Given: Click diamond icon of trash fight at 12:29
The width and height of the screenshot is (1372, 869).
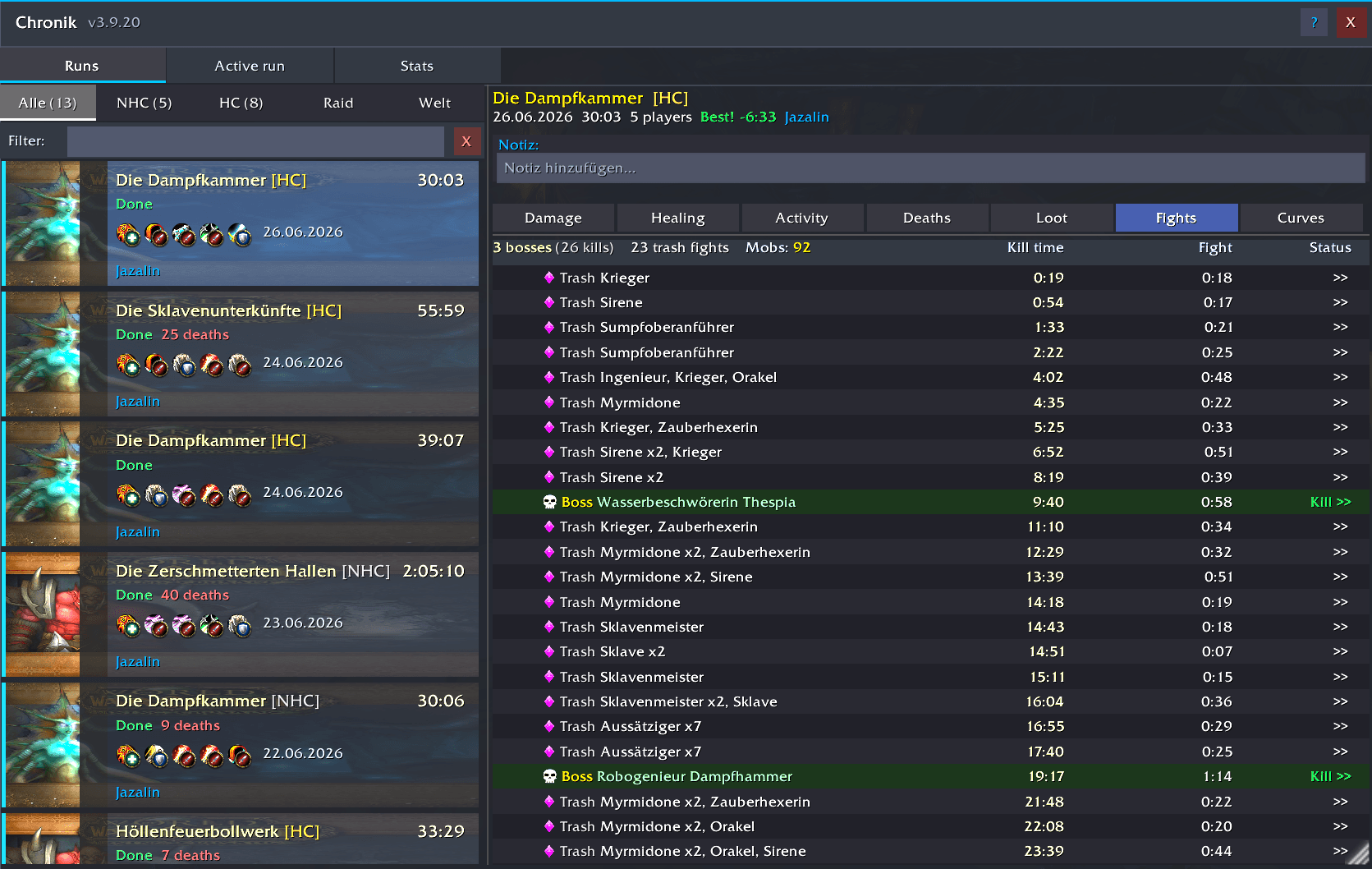Looking at the screenshot, I should point(549,552).
